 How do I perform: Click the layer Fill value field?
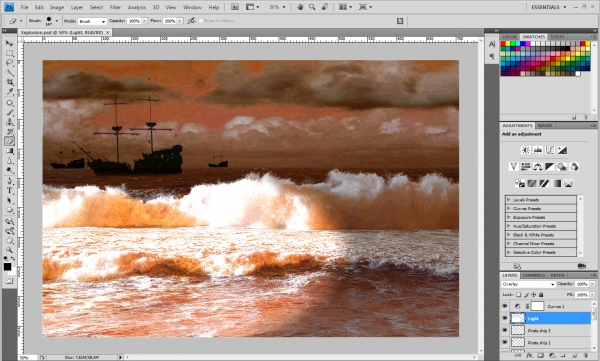pos(582,295)
